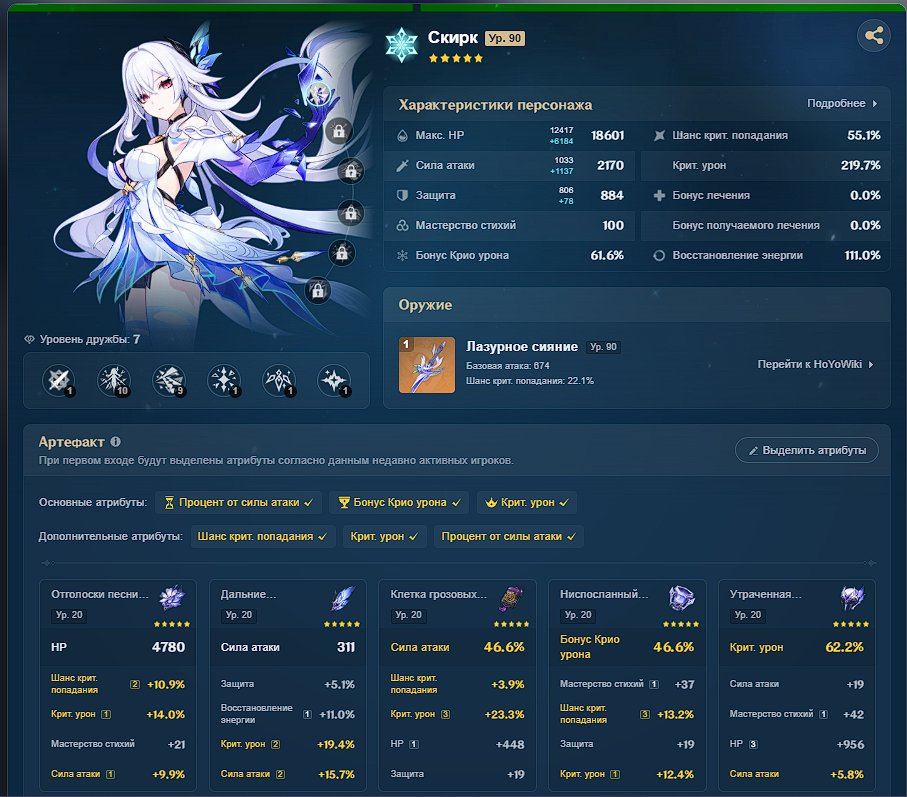Click the Крит. урон 219.7% stat row
The image size is (907, 797).
pyautogui.click(x=766, y=166)
